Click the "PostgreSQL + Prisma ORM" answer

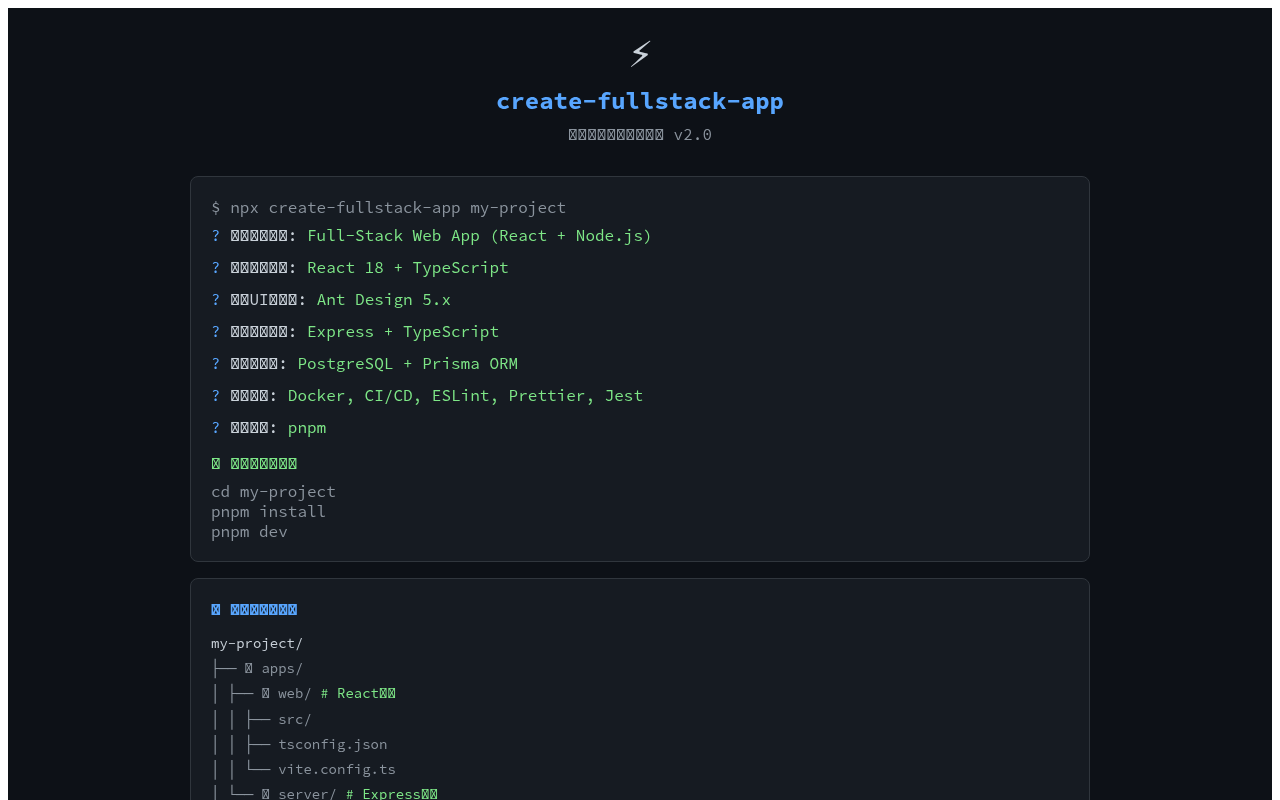point(408,364)
